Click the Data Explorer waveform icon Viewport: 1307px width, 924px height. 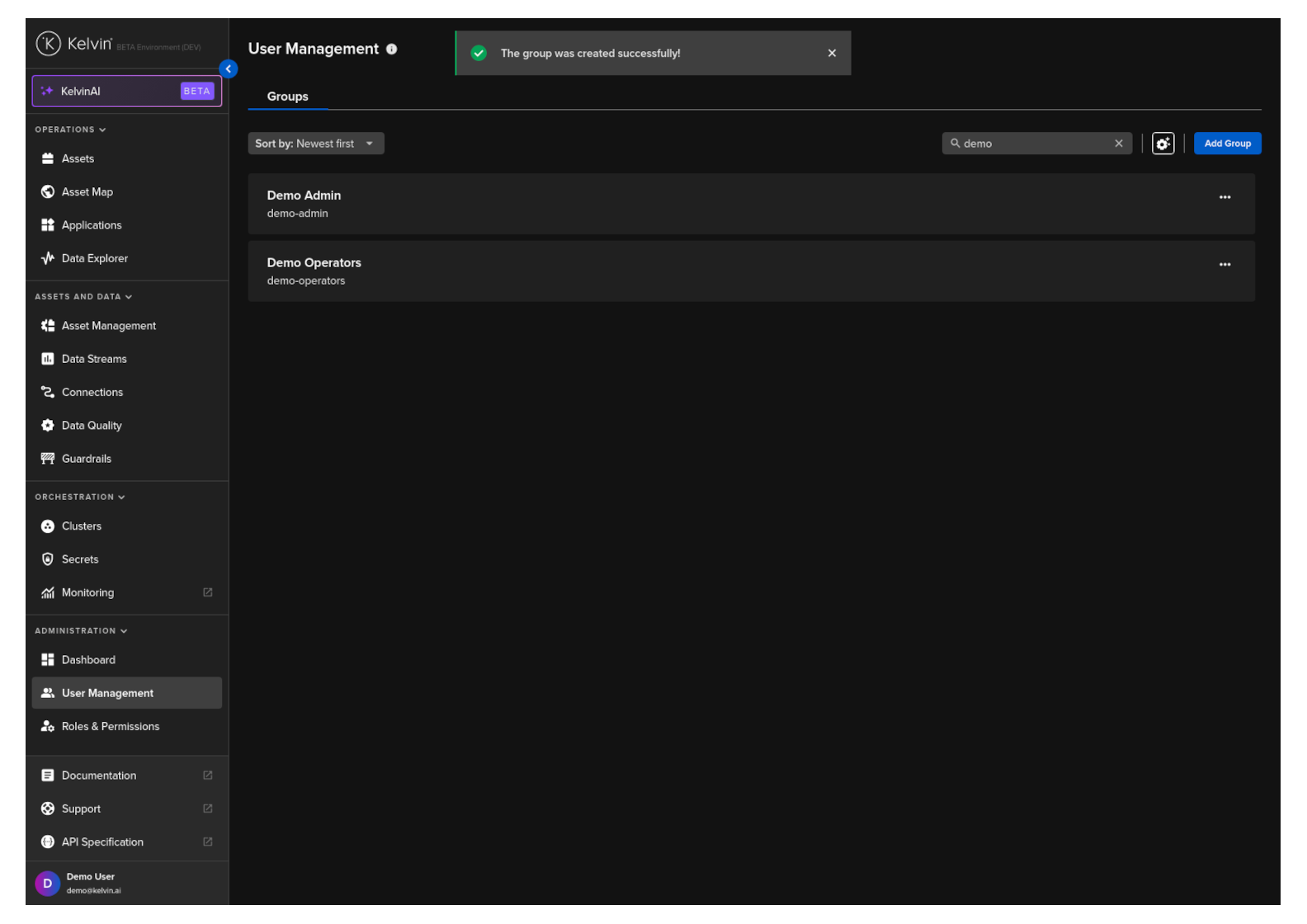[x=48, y=258]
